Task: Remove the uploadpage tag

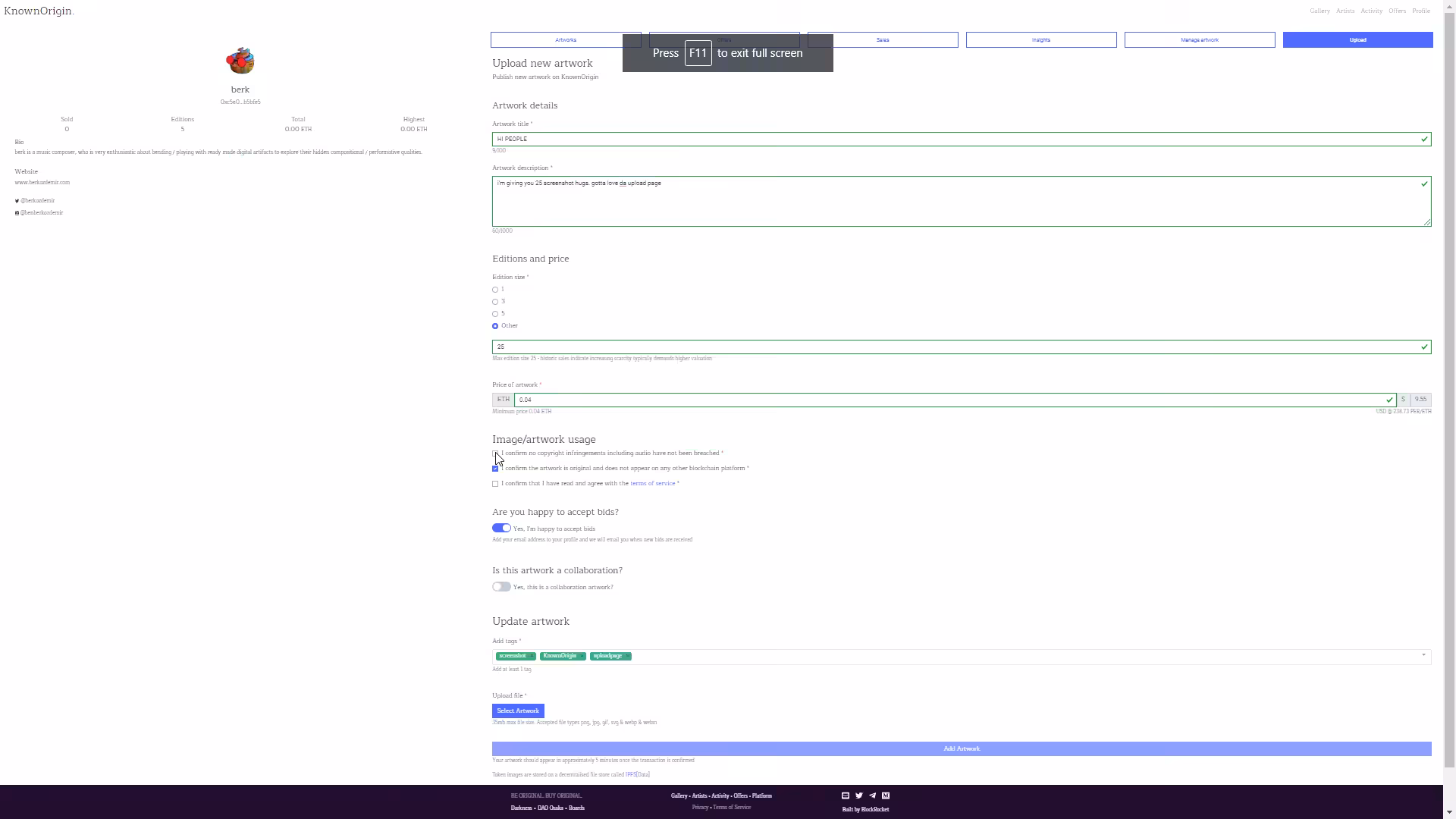Action: coord(627,656)
